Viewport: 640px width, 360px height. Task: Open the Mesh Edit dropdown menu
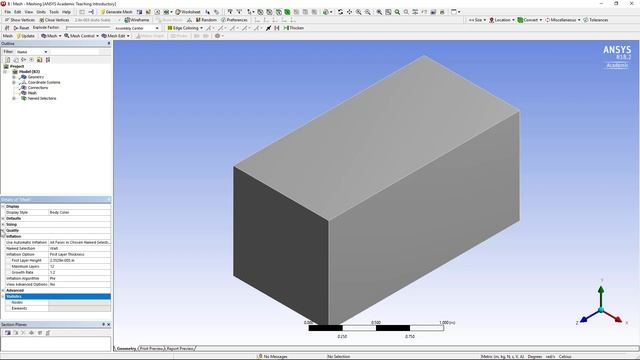[x=116, y=36]
